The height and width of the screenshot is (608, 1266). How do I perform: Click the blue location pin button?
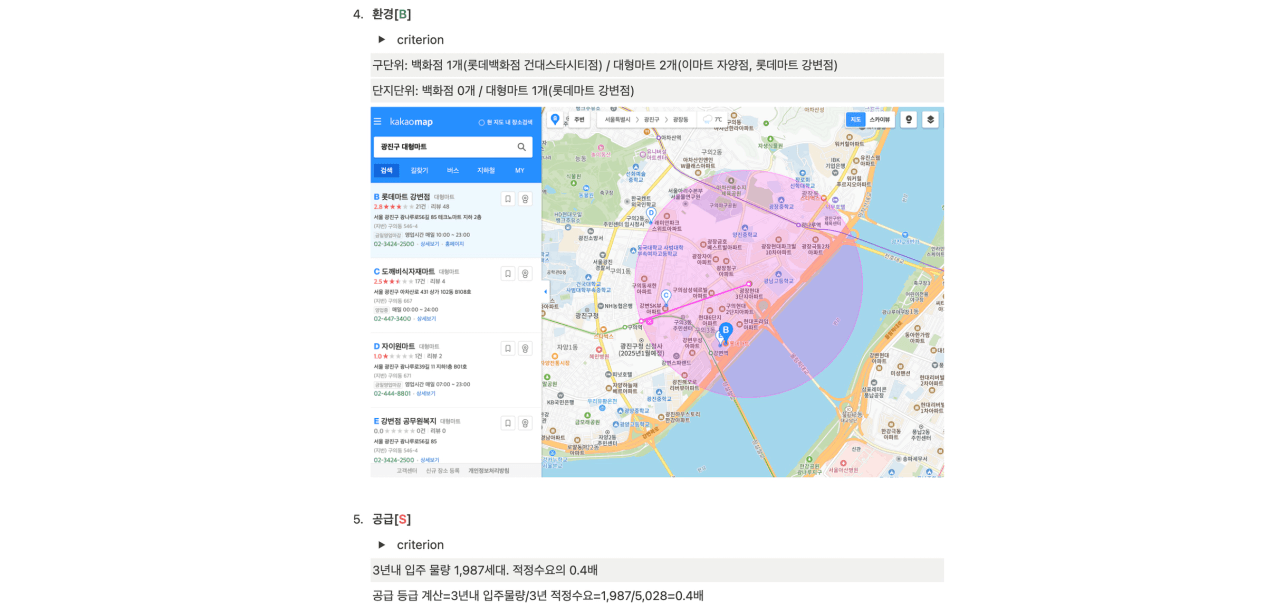(x=555, y=119)
